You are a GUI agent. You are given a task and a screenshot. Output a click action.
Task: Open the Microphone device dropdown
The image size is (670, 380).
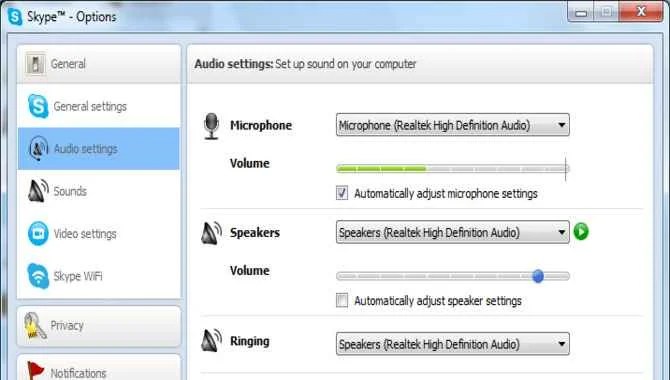click(453, 125)
